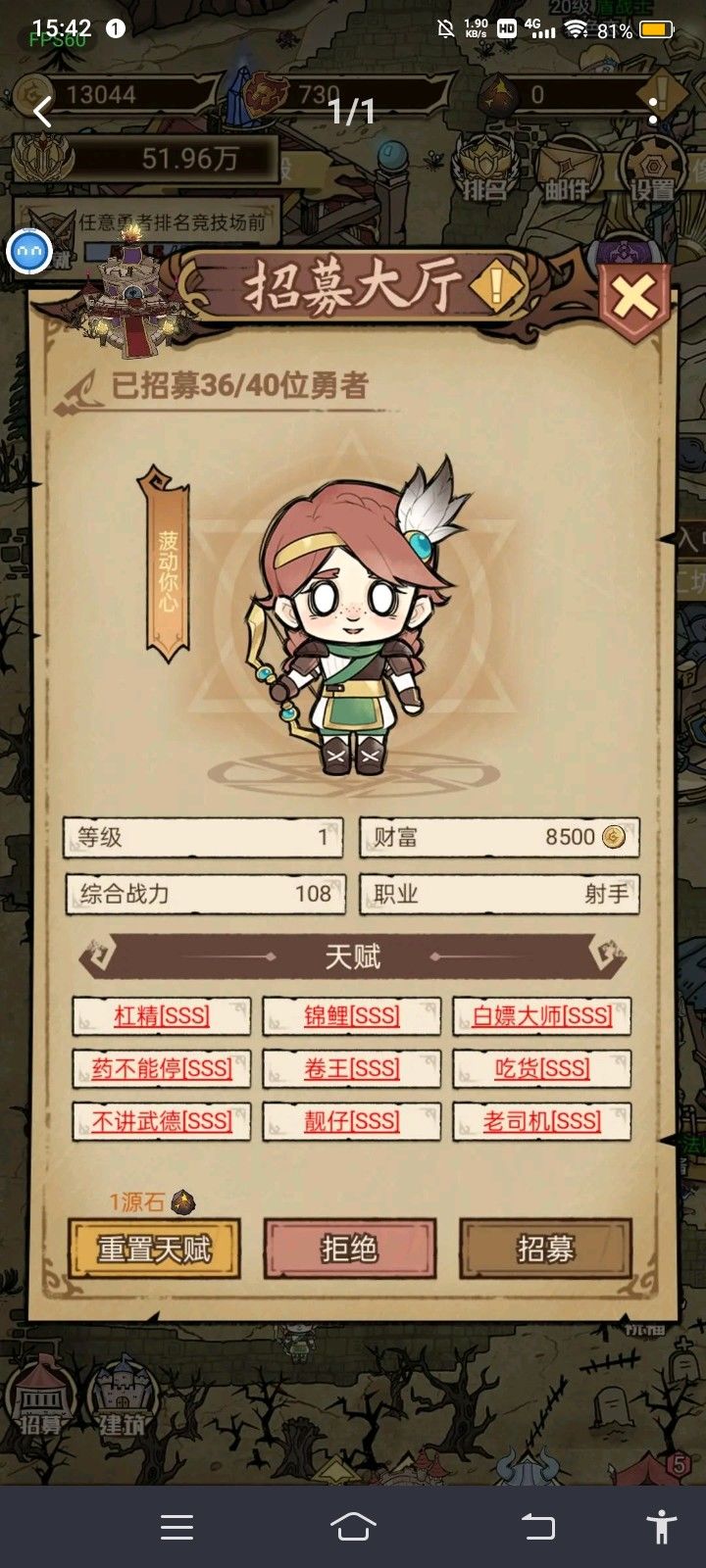Tap the back arrow at top left
706x1568 pixels.
(42, 112)
